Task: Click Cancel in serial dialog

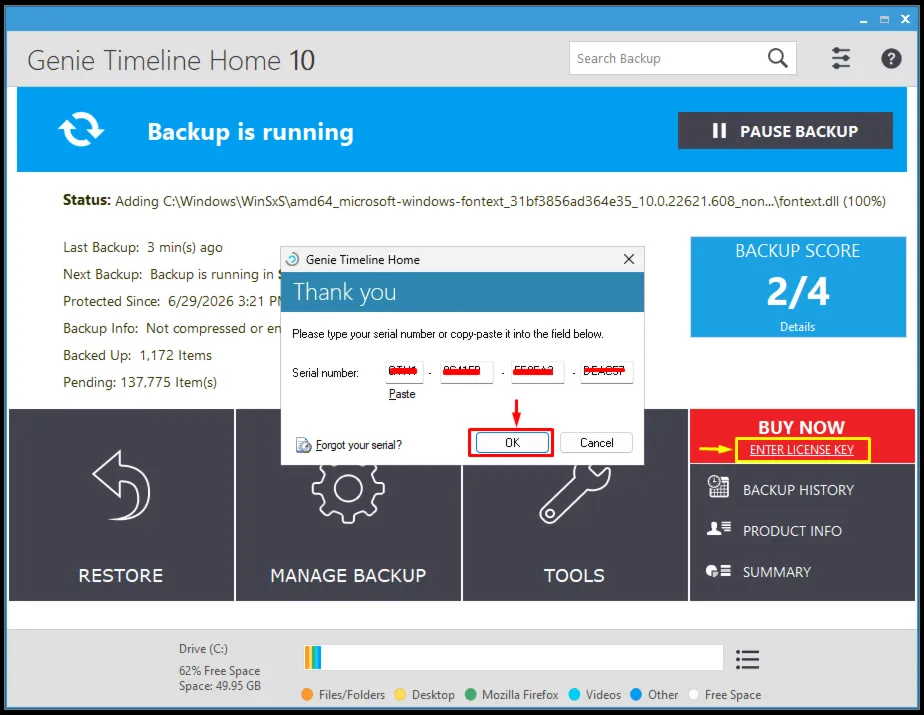Action: tap(596, 443)
